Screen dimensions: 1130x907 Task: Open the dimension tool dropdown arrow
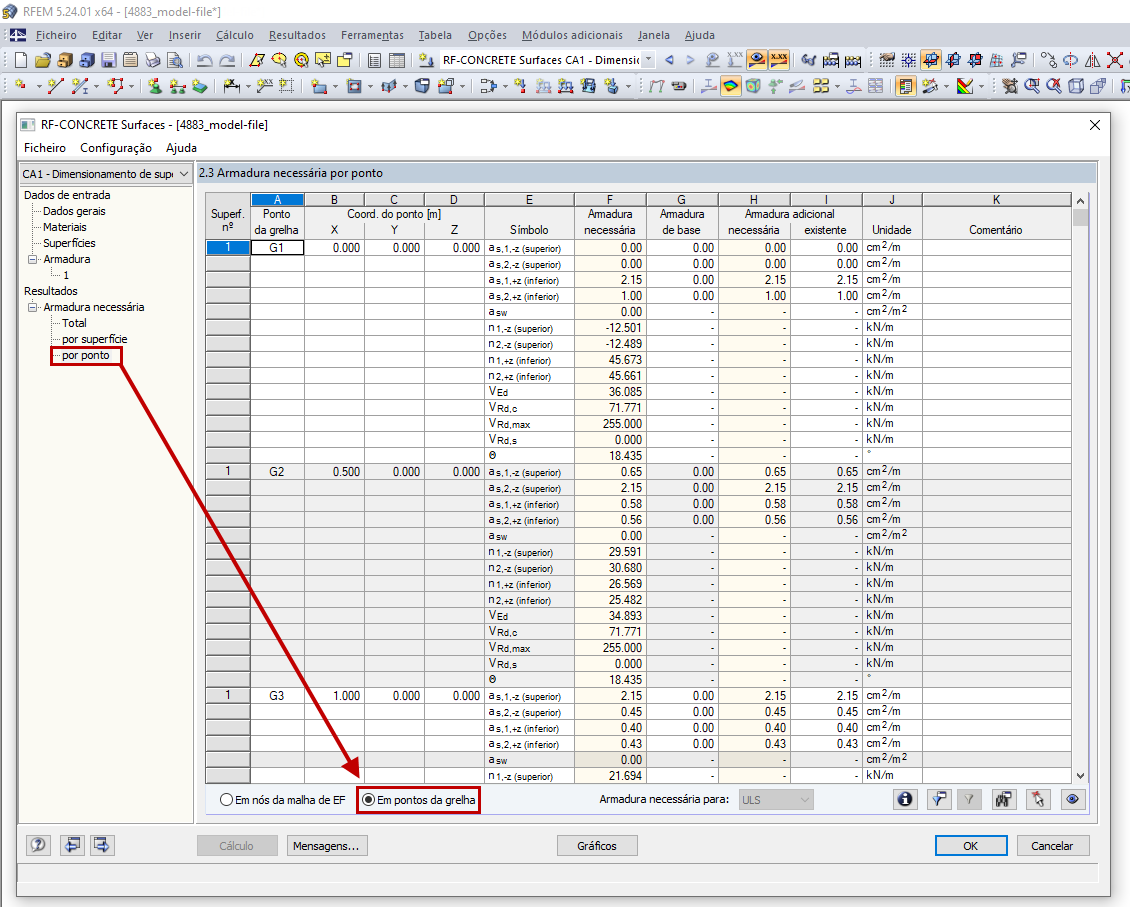click(x=248, y=87)
